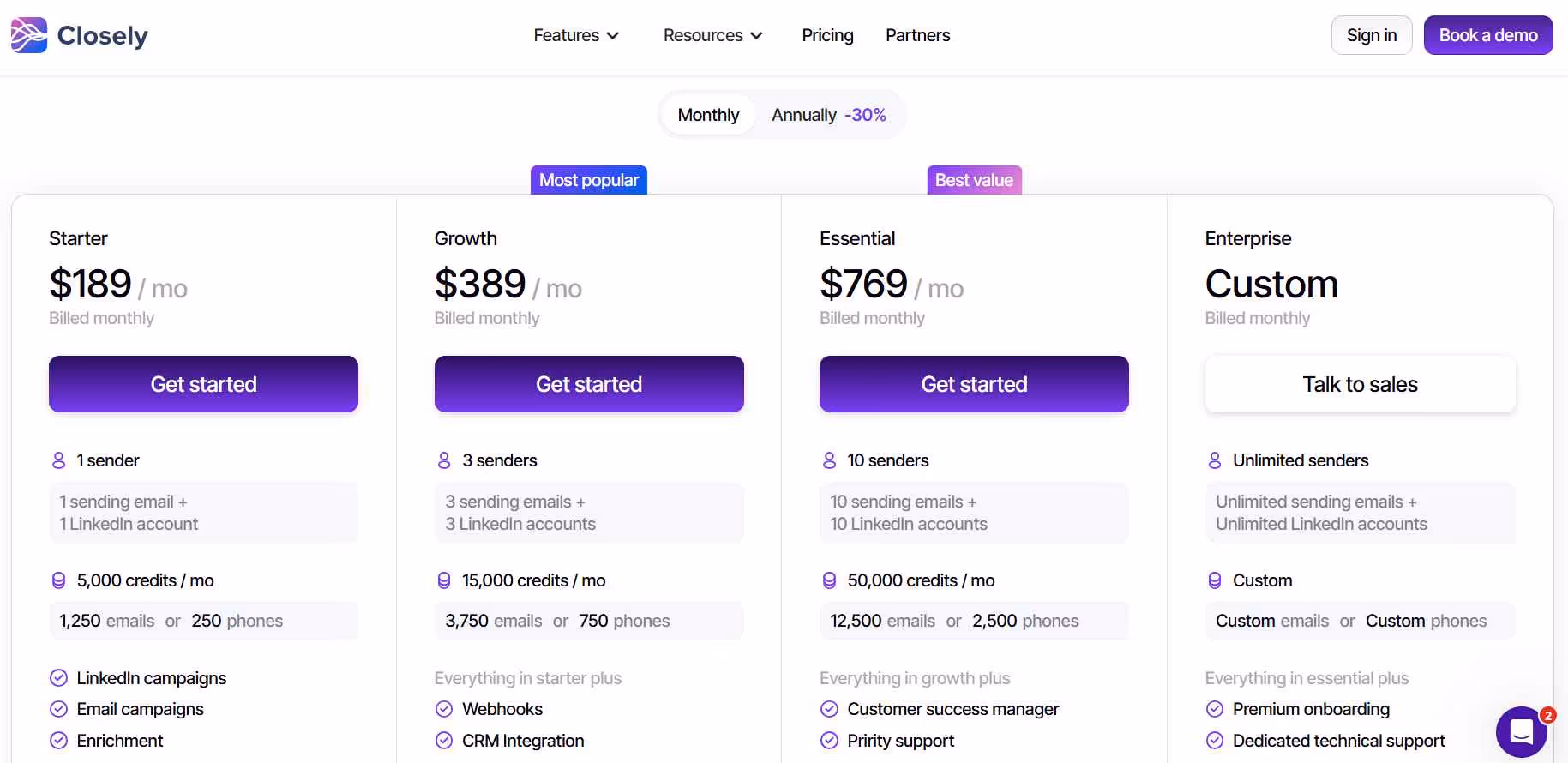The height and width of the screenshot is (763, 1568).
Task: Click the Sign in button
Action: click(x=1372, y=35)
